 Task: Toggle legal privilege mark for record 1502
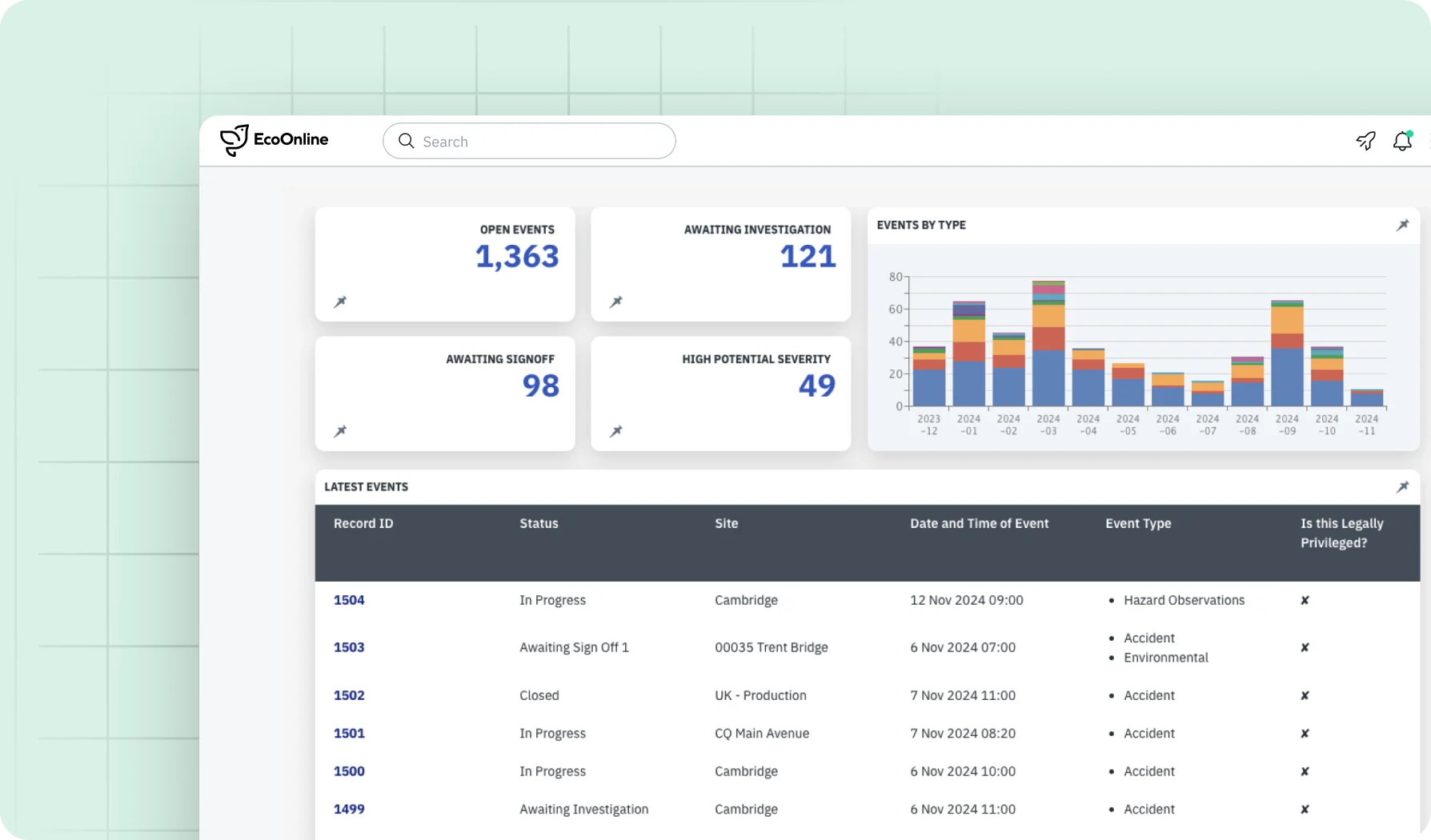click(1305, 695)
